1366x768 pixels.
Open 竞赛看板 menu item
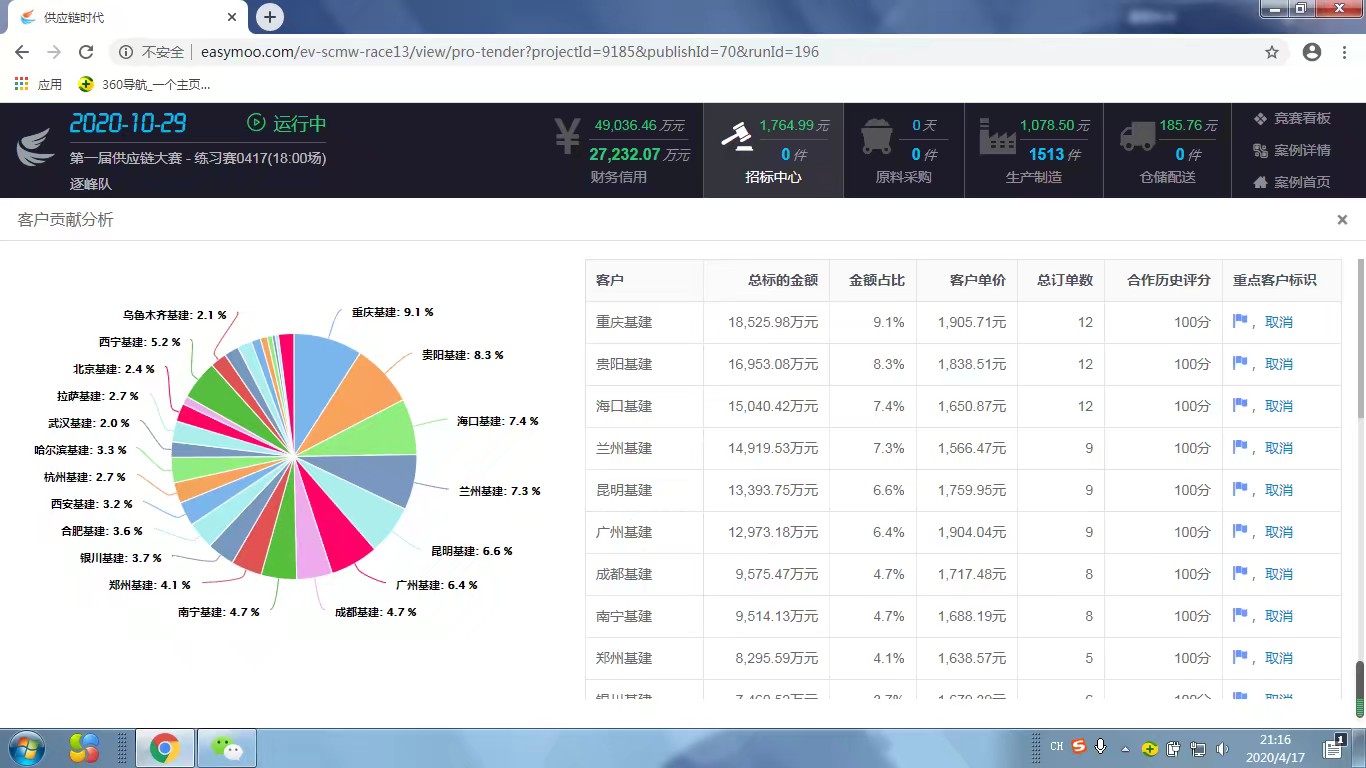[x=1292, y=118]
